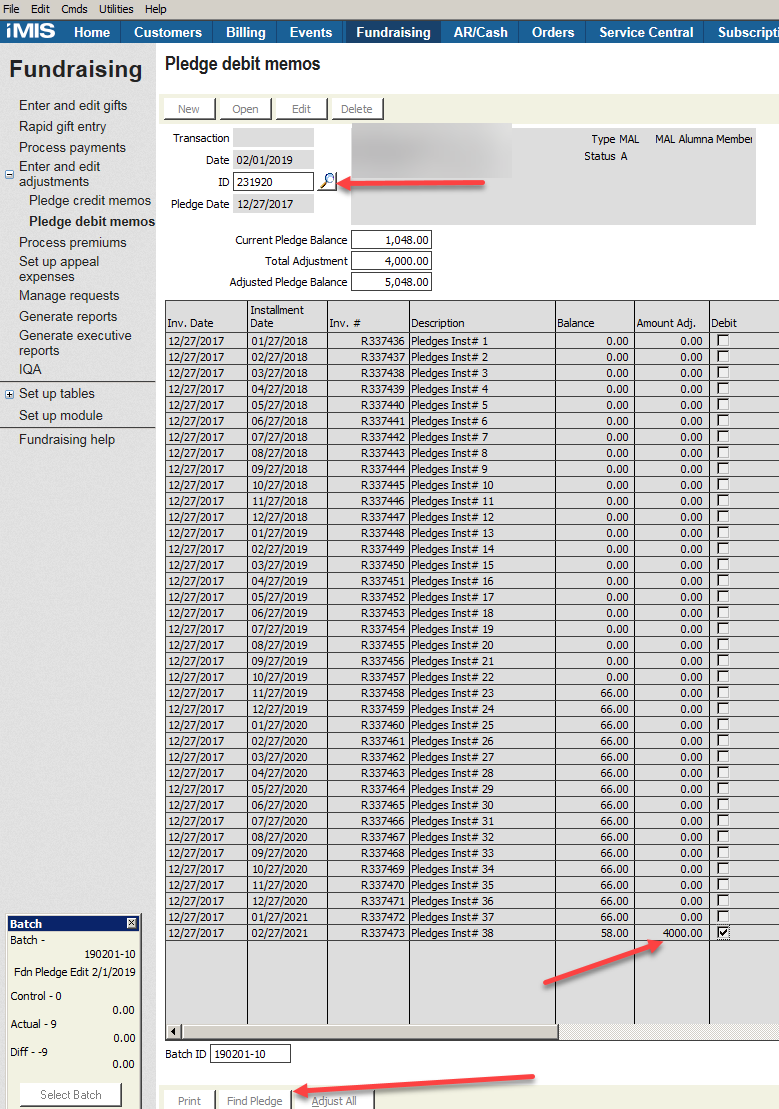Expand the Set up tables section
779x1109 pixels.
click(9, 394)
